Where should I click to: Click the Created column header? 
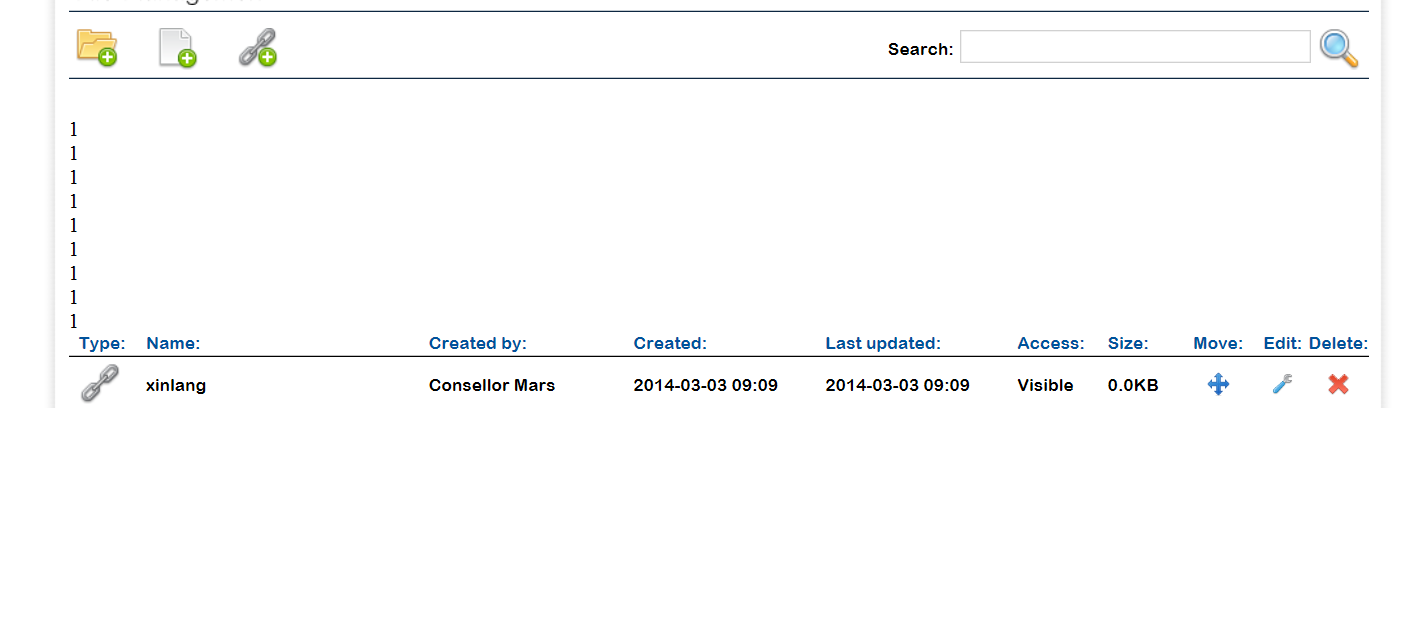(670, 343)
